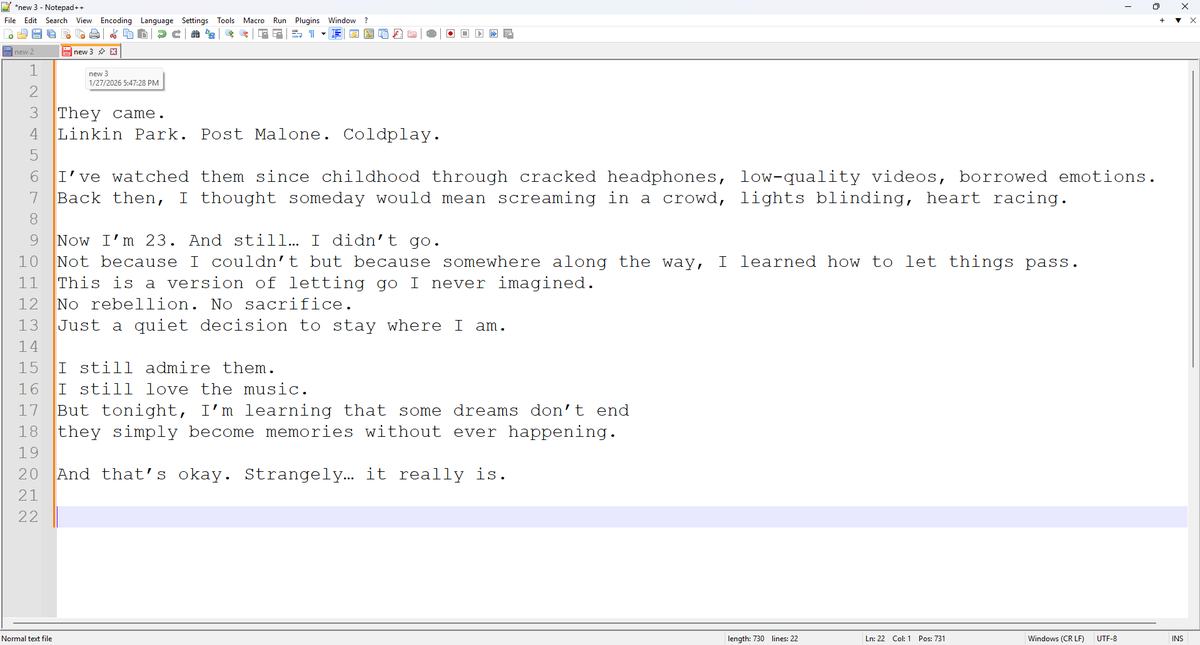The image size is (1200, 645).
Task: Open the Folder as Workspace icon
Action: (412, 34)
